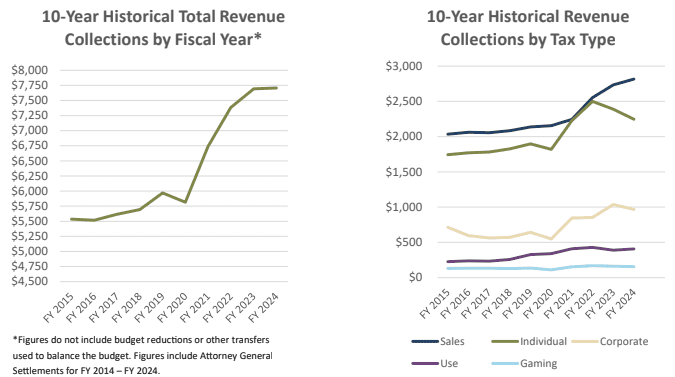This screenshot has height=377, width=675.
Task: Click the Sales legend color line
Action: coord(425,342)
